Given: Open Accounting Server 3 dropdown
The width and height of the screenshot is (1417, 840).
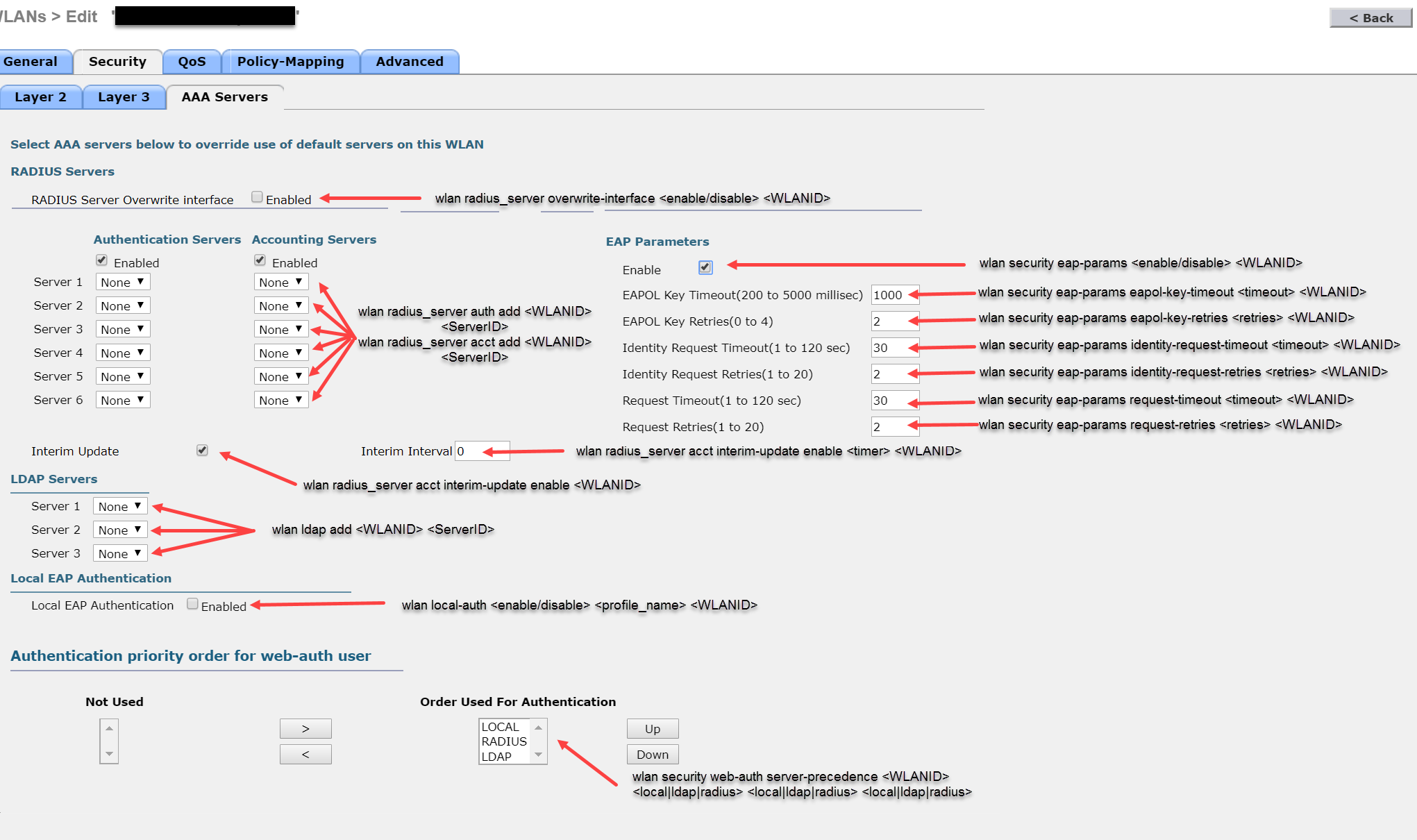Looking at the screenshot, I should click(281, 329).
